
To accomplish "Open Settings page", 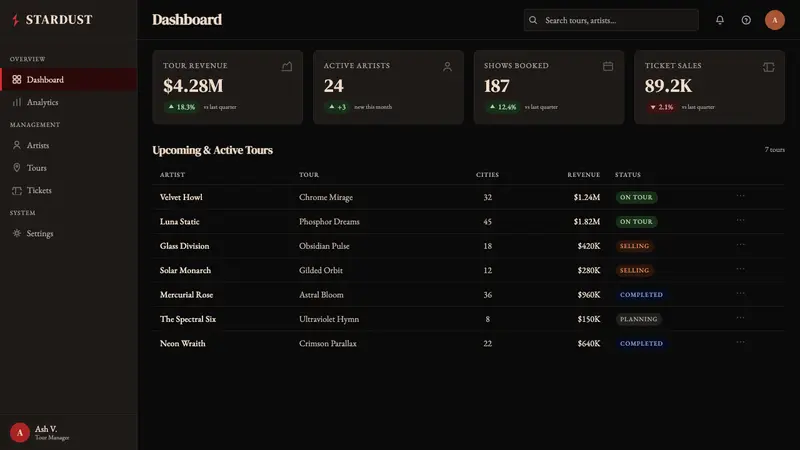I will tap(68, 233).
